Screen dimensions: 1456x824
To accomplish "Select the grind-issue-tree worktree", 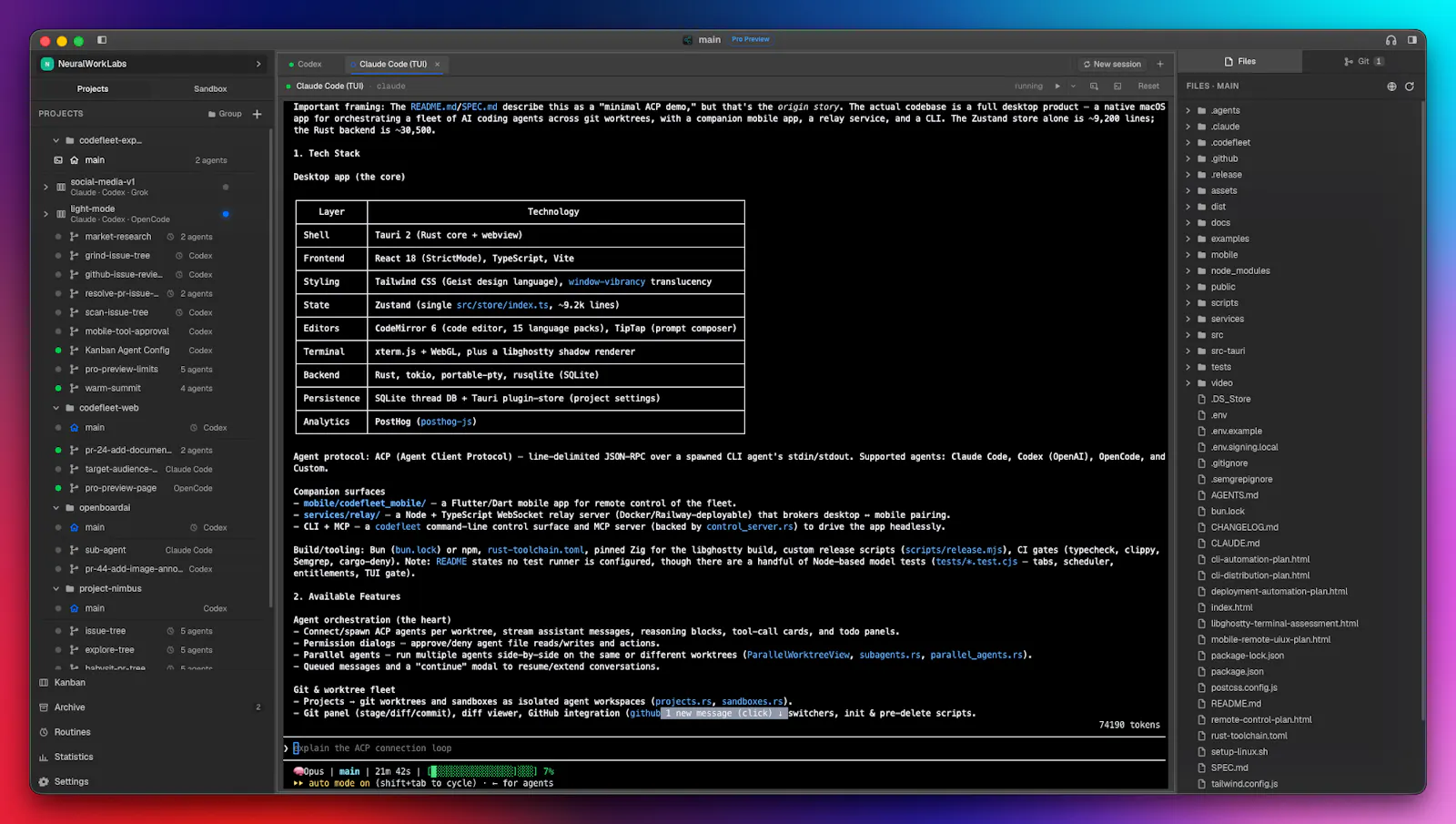I will pos(117,256).
